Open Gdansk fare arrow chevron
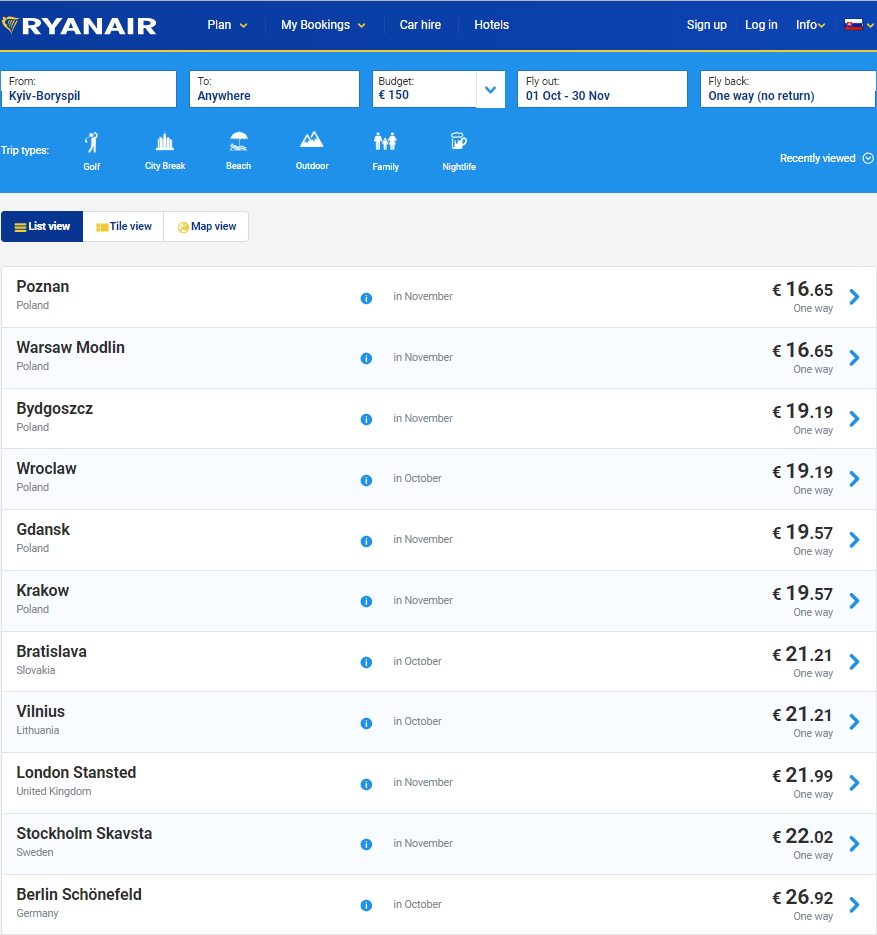This screenshot has height=935, width=877. point(854,540)
